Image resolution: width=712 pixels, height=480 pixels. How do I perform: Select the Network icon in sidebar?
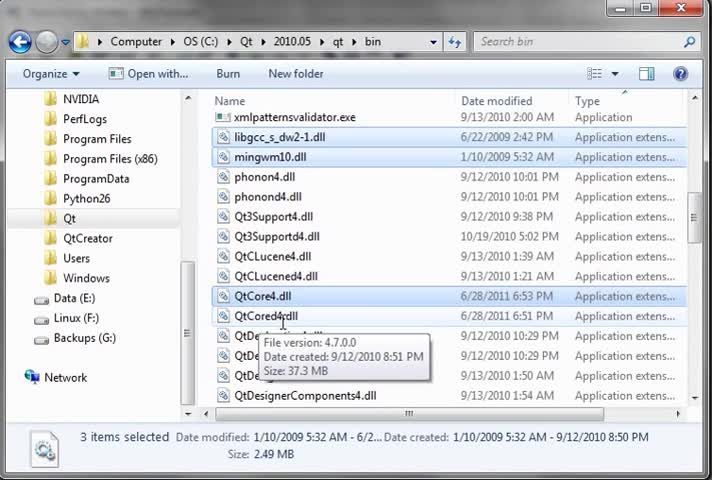point(32,377)
